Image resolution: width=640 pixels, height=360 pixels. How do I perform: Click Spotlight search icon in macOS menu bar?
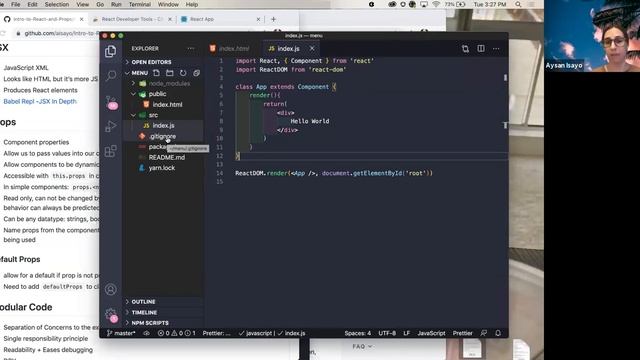(518, 4)
